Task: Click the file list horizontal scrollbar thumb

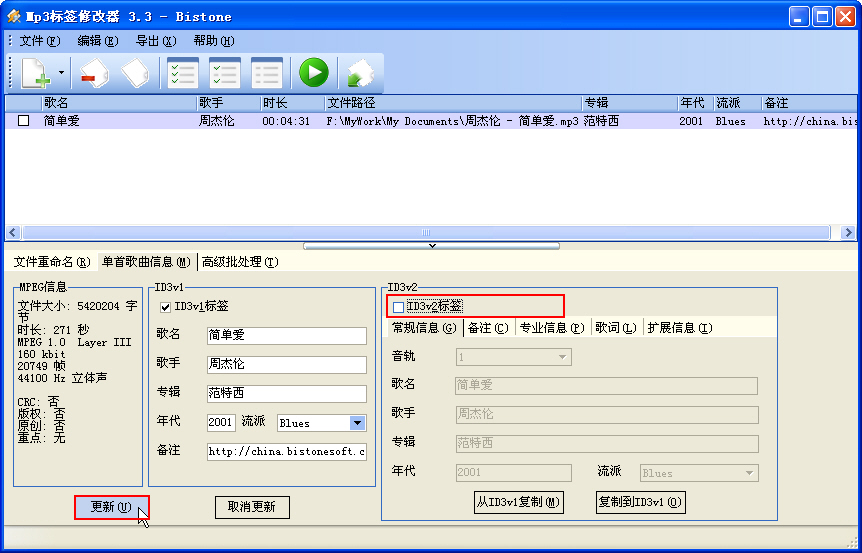Action: (x=427, y=232)
